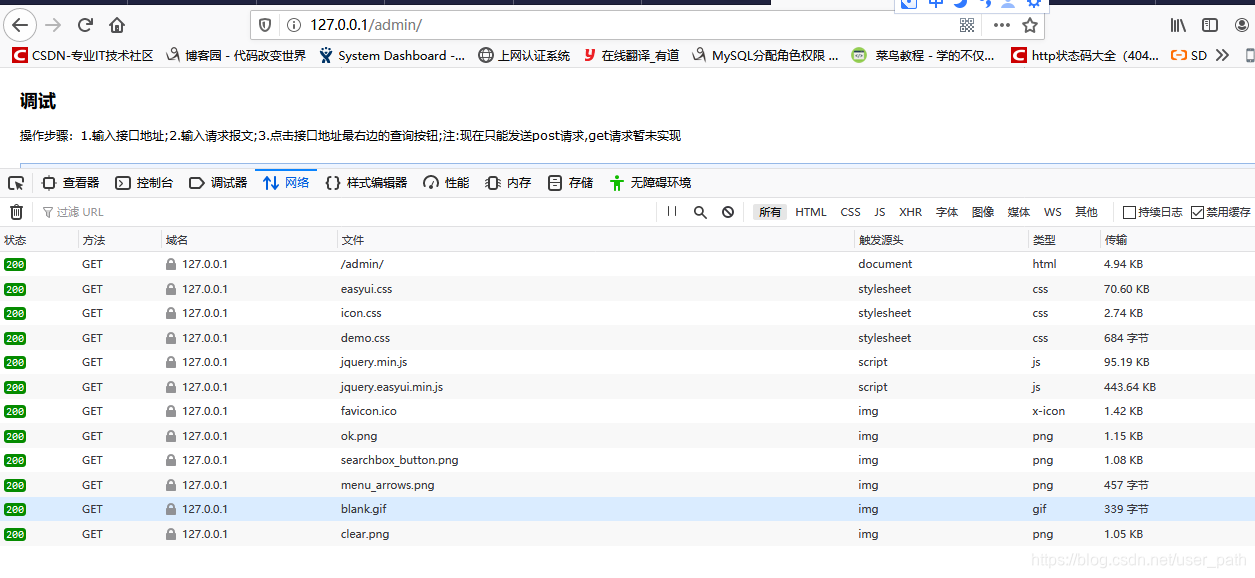Go to the browser home page icon
This screenshot has width=1255, height=578.
click(x=117, y=25)
